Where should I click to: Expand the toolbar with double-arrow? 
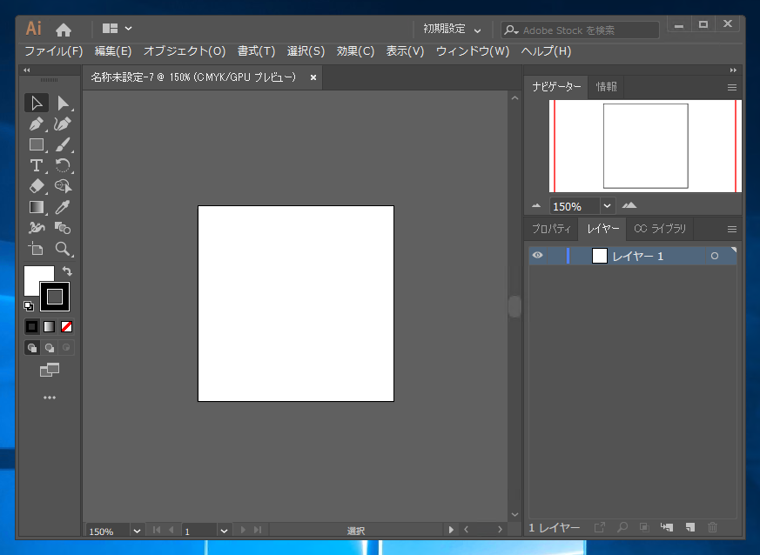click(27, 70)
